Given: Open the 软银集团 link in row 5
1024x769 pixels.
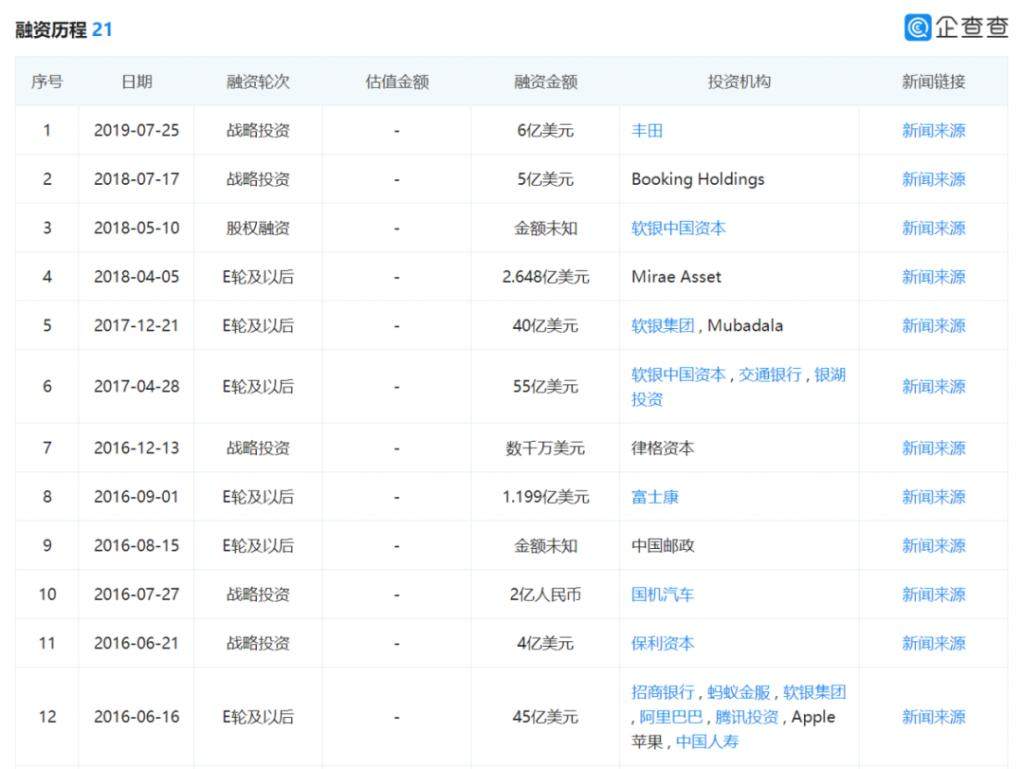Looking at the screenshot, I should [x=663, y=326].
